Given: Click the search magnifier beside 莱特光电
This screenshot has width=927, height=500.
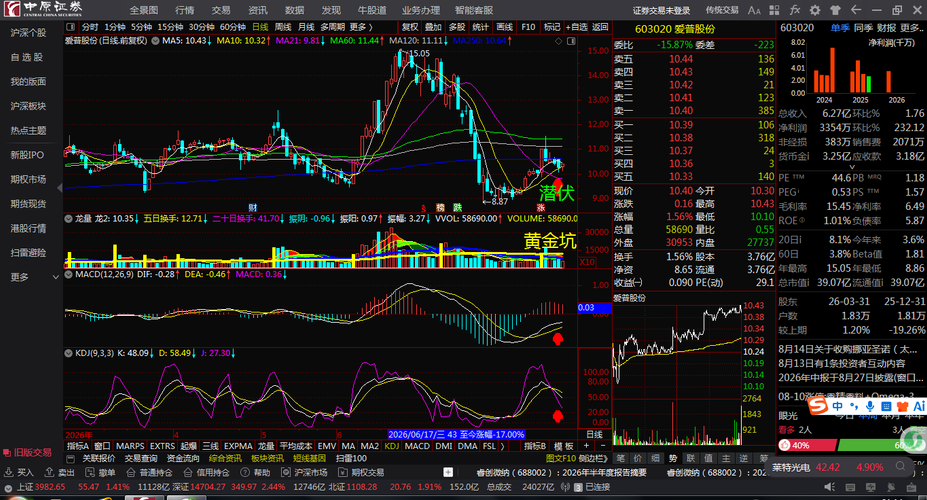Looking at the screenshot, I should pos(900,466).
